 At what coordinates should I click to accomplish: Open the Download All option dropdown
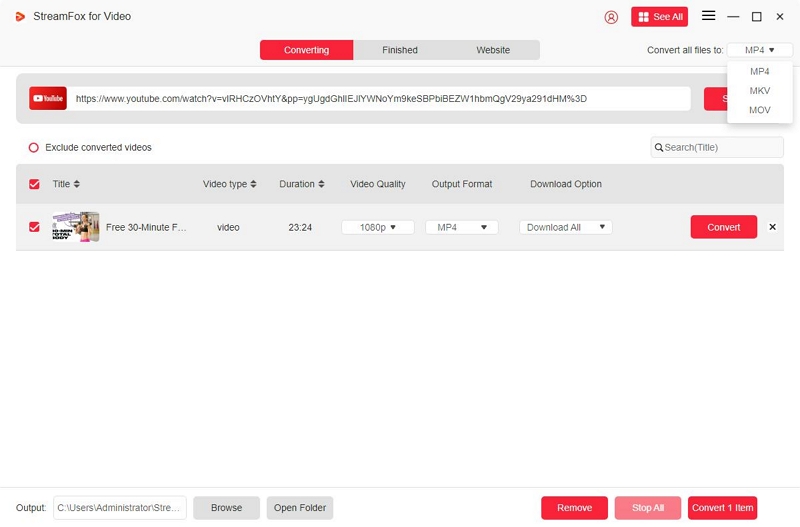566,227
